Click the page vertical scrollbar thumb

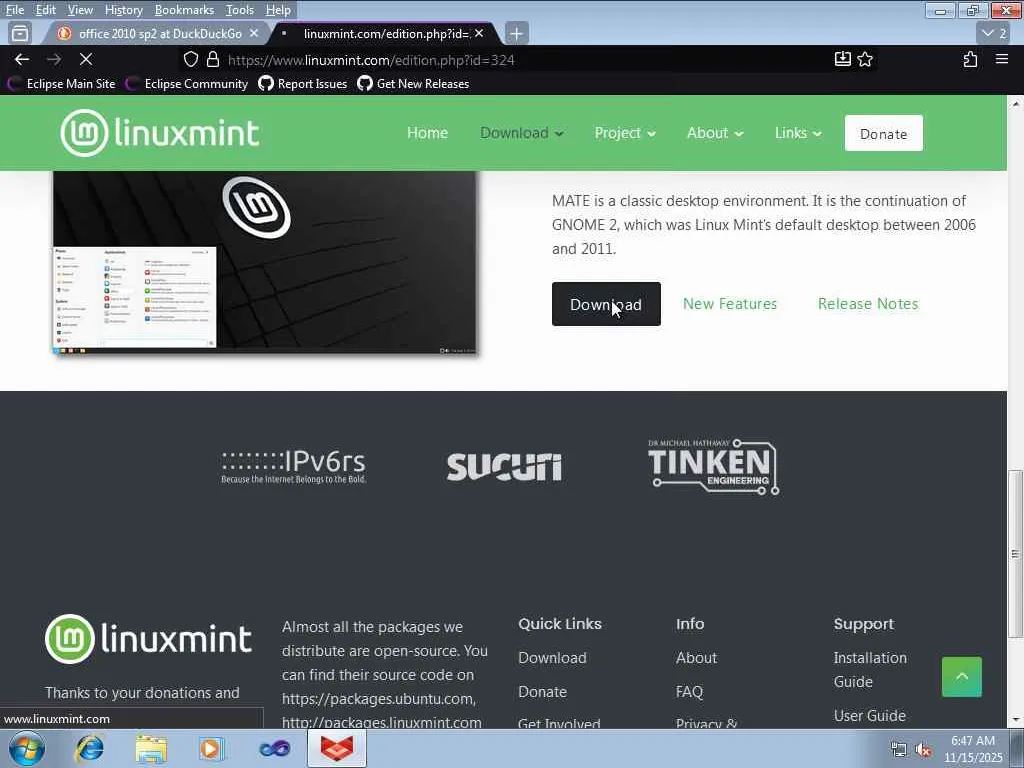point(1015,554)
